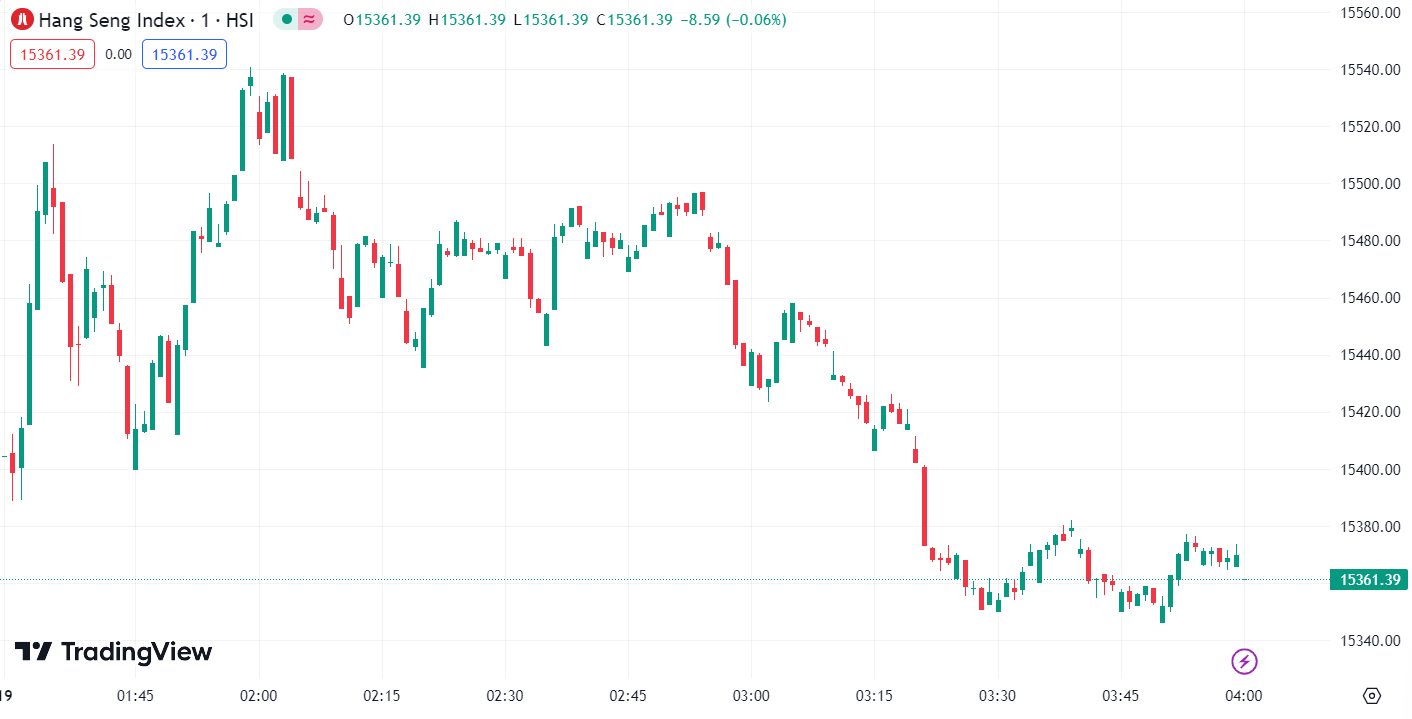
Task: Click the 15560.00 price axis label
Action: click(x=1370, y=13)
